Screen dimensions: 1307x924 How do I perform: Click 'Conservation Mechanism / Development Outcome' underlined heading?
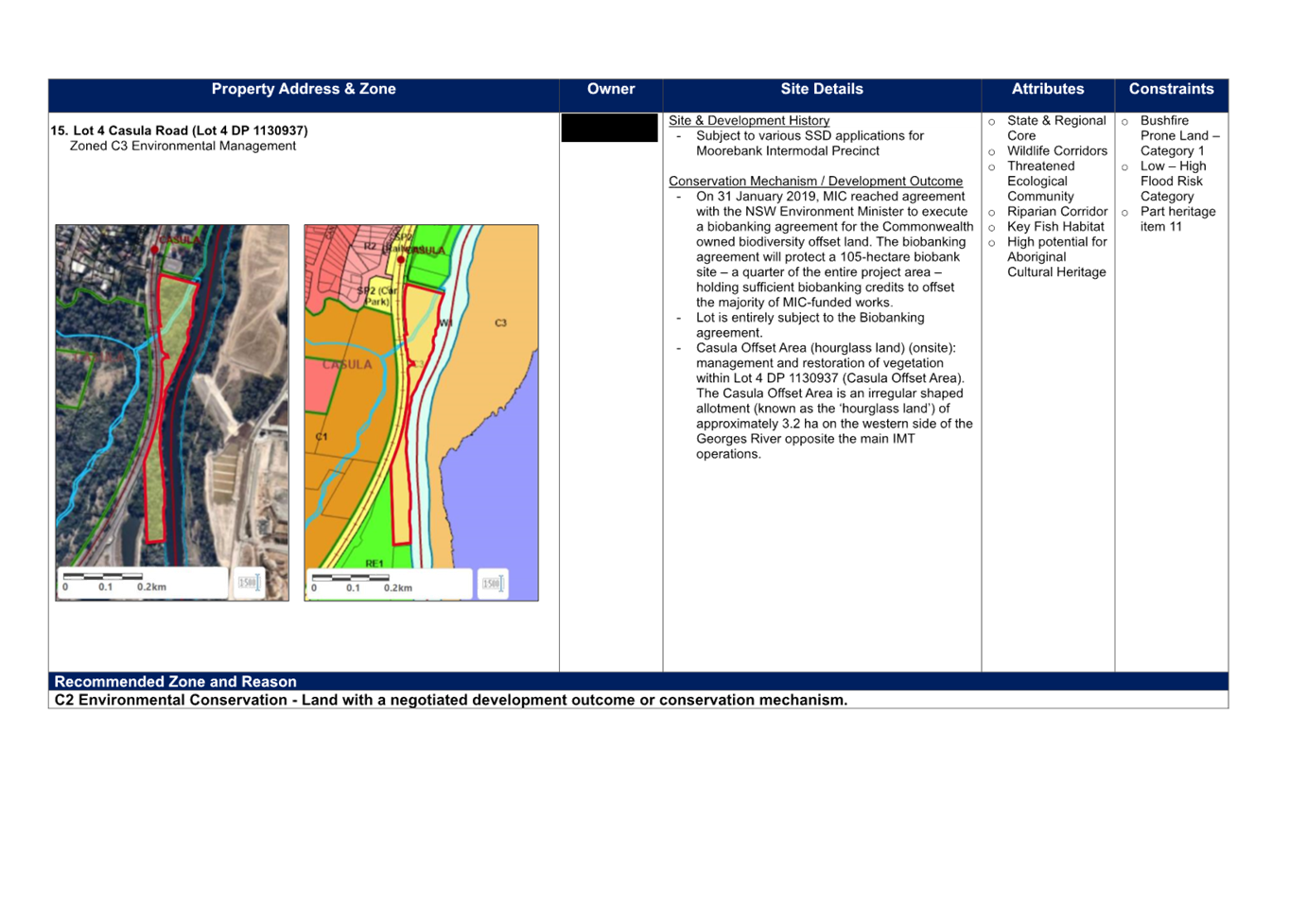click(815, 181)
